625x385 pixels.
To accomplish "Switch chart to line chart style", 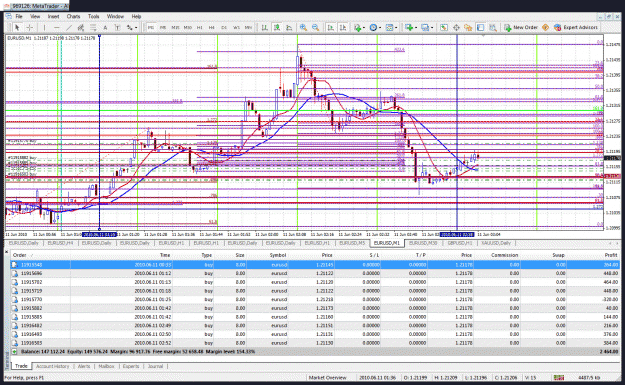I will click(289, 28).
